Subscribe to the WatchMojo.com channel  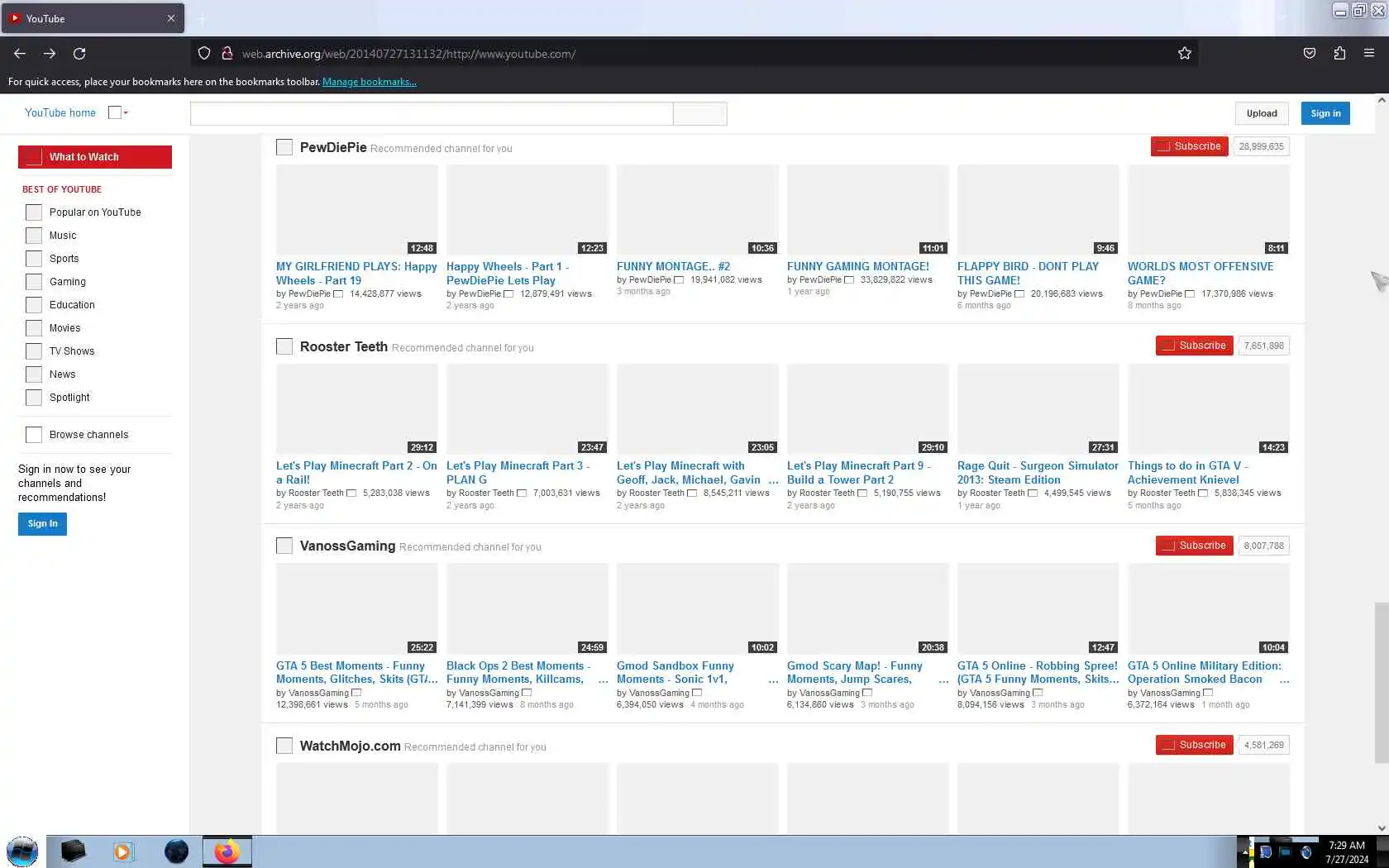tap(1194, 745)
